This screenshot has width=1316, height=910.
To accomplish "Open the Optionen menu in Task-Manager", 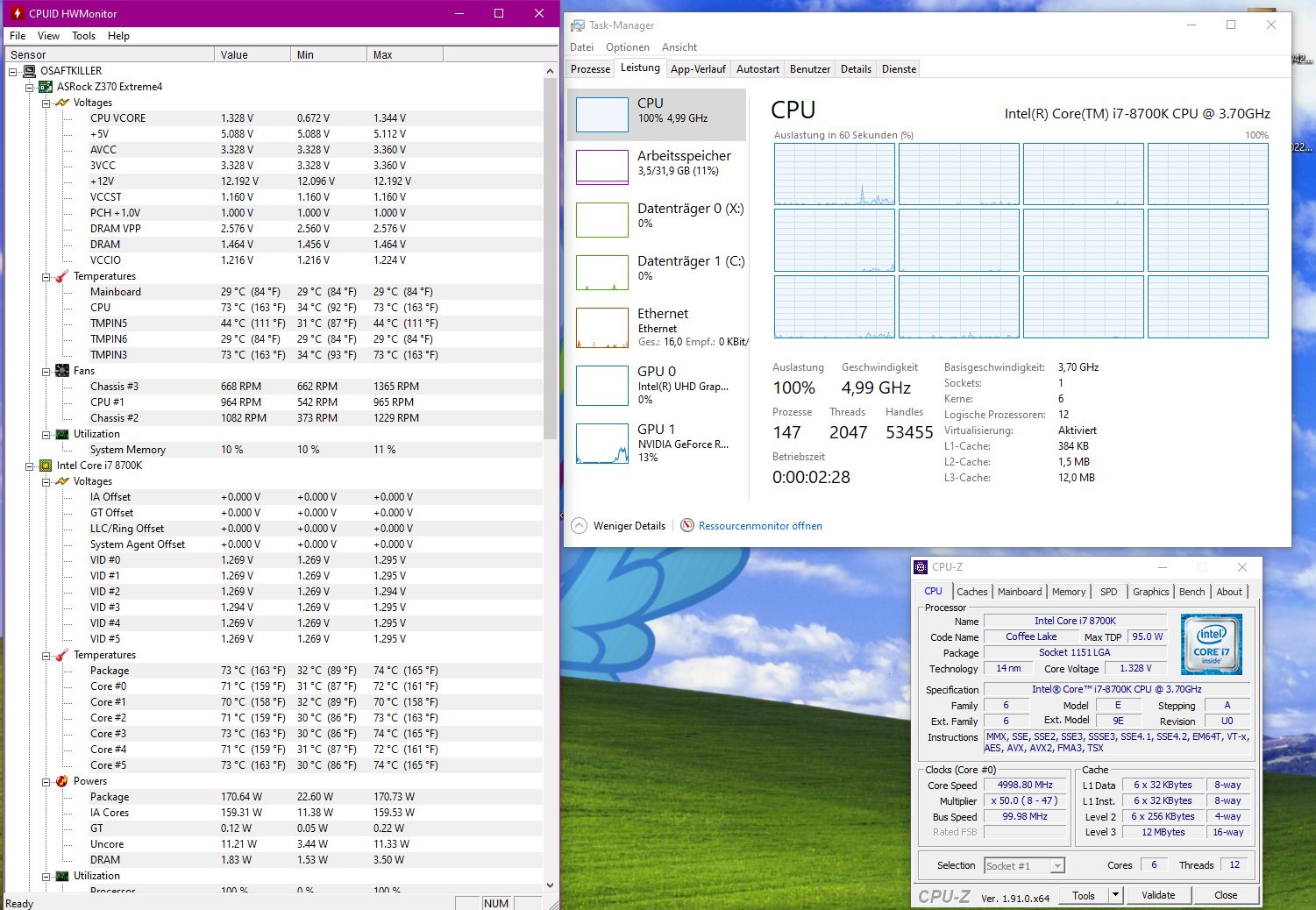I will pos(628,47).
